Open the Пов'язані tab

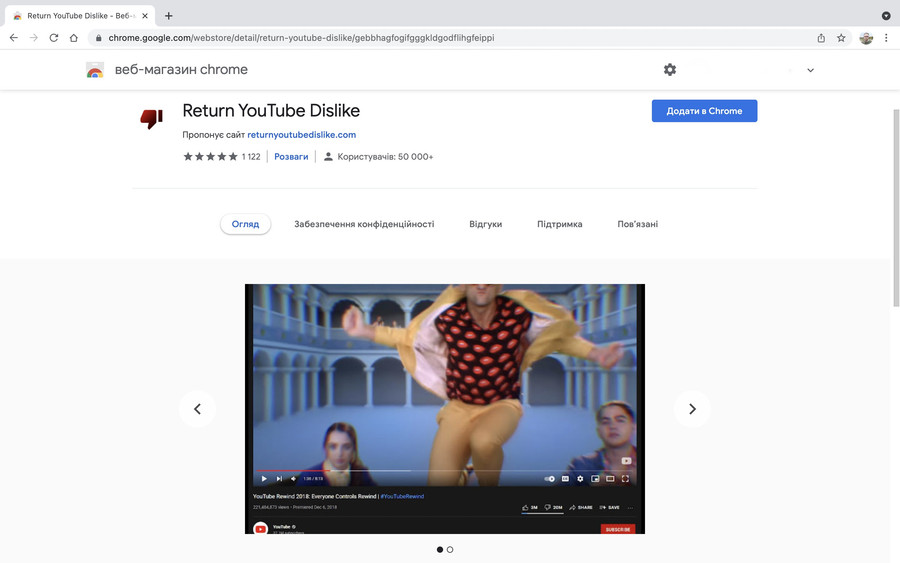[638, 224]
